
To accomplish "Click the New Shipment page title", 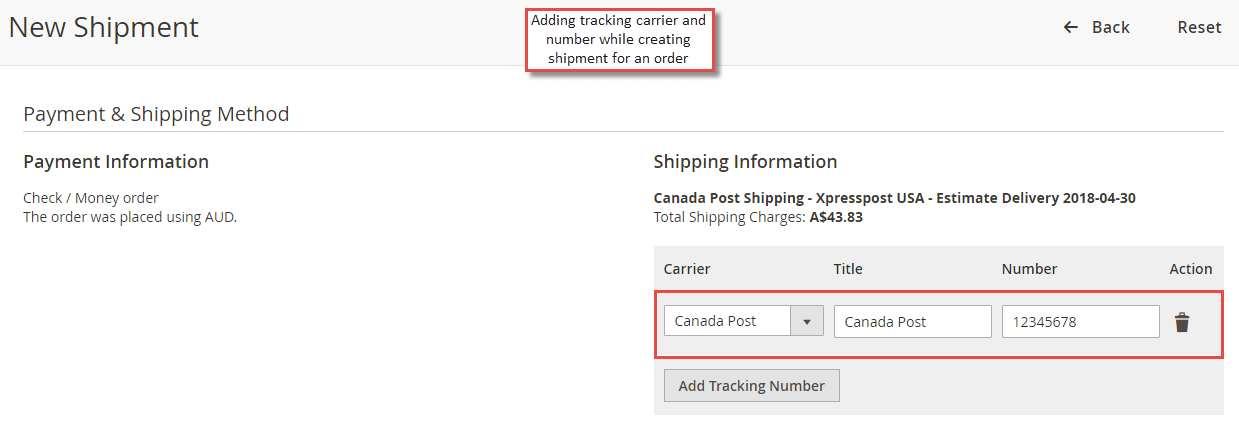I will (104, 27).
